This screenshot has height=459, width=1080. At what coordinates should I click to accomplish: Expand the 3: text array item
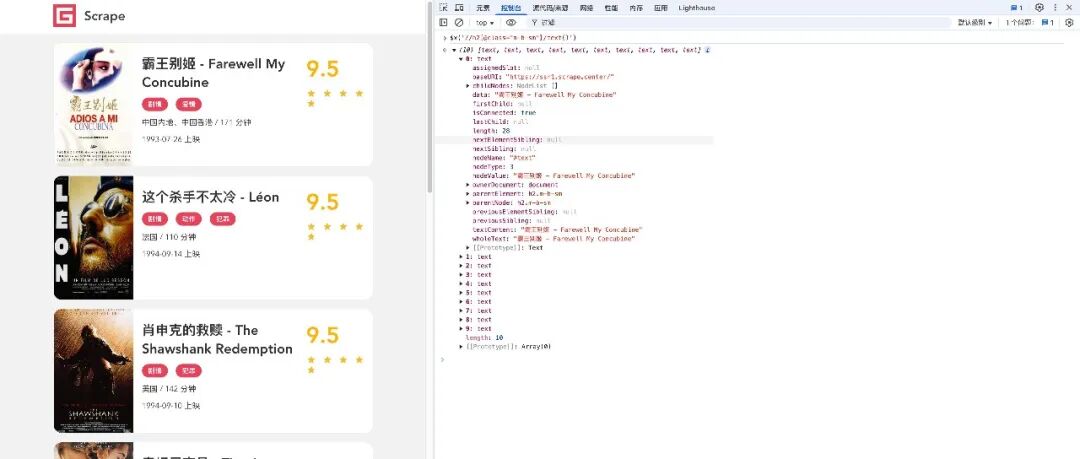tap(461, 274)
